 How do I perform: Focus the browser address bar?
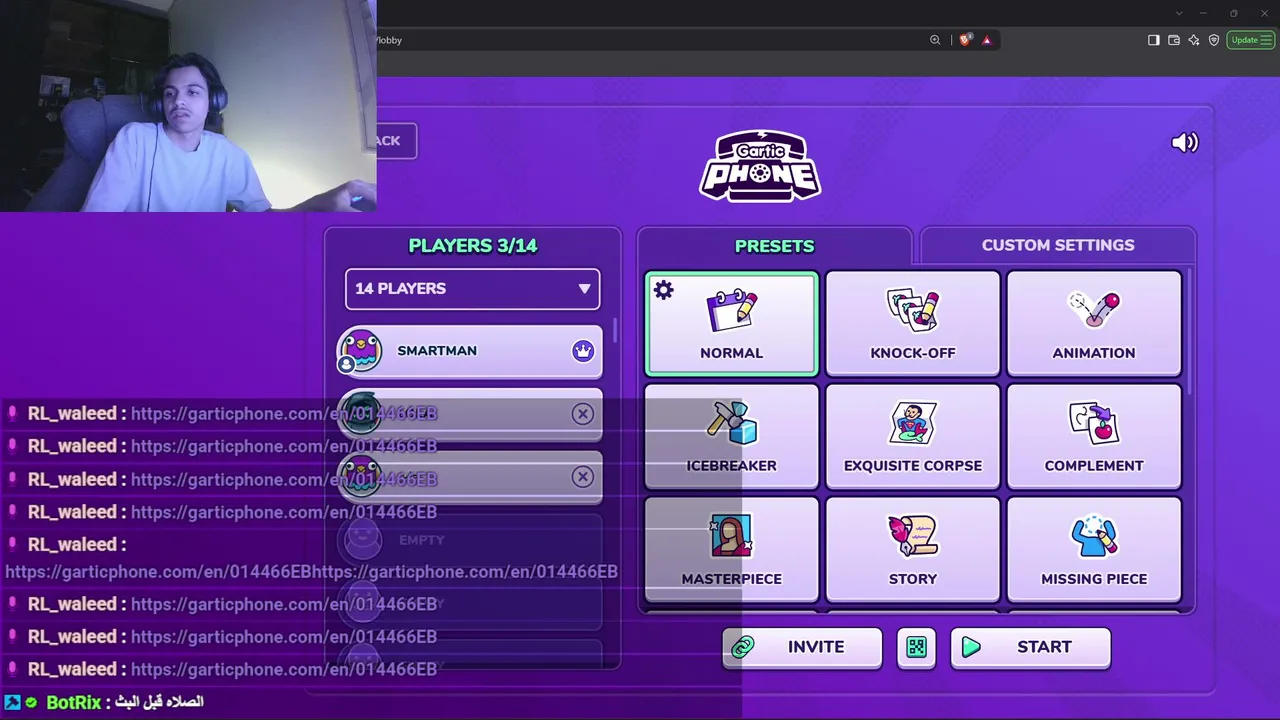[650, 40]
